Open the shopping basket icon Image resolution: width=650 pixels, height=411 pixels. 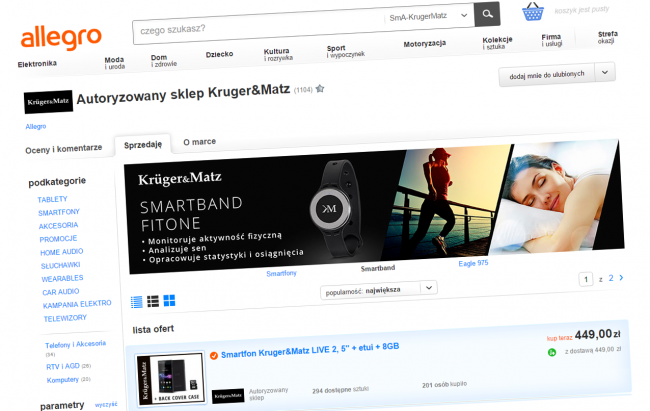click(x=533, y=12)
